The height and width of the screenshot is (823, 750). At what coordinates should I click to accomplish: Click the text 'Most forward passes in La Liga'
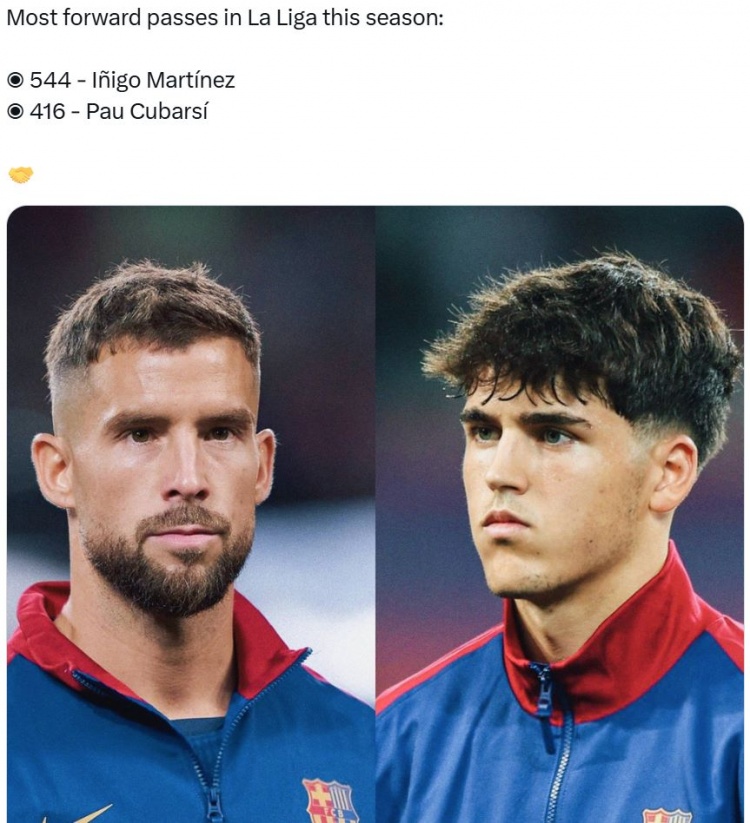coord(162,18)
